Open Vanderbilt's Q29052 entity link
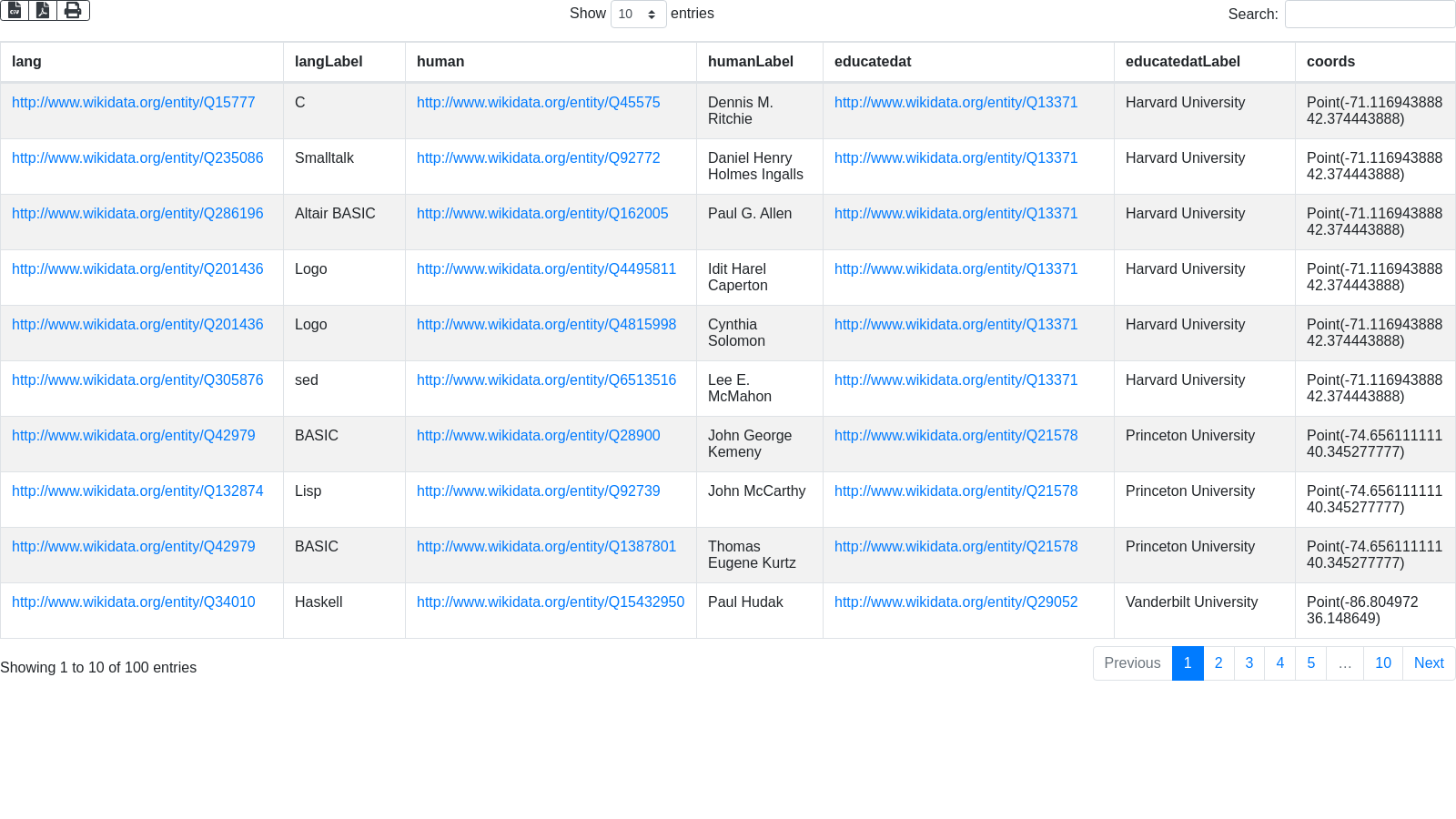The width and height of the screenshot is (1456, 819). pos(955,602)
